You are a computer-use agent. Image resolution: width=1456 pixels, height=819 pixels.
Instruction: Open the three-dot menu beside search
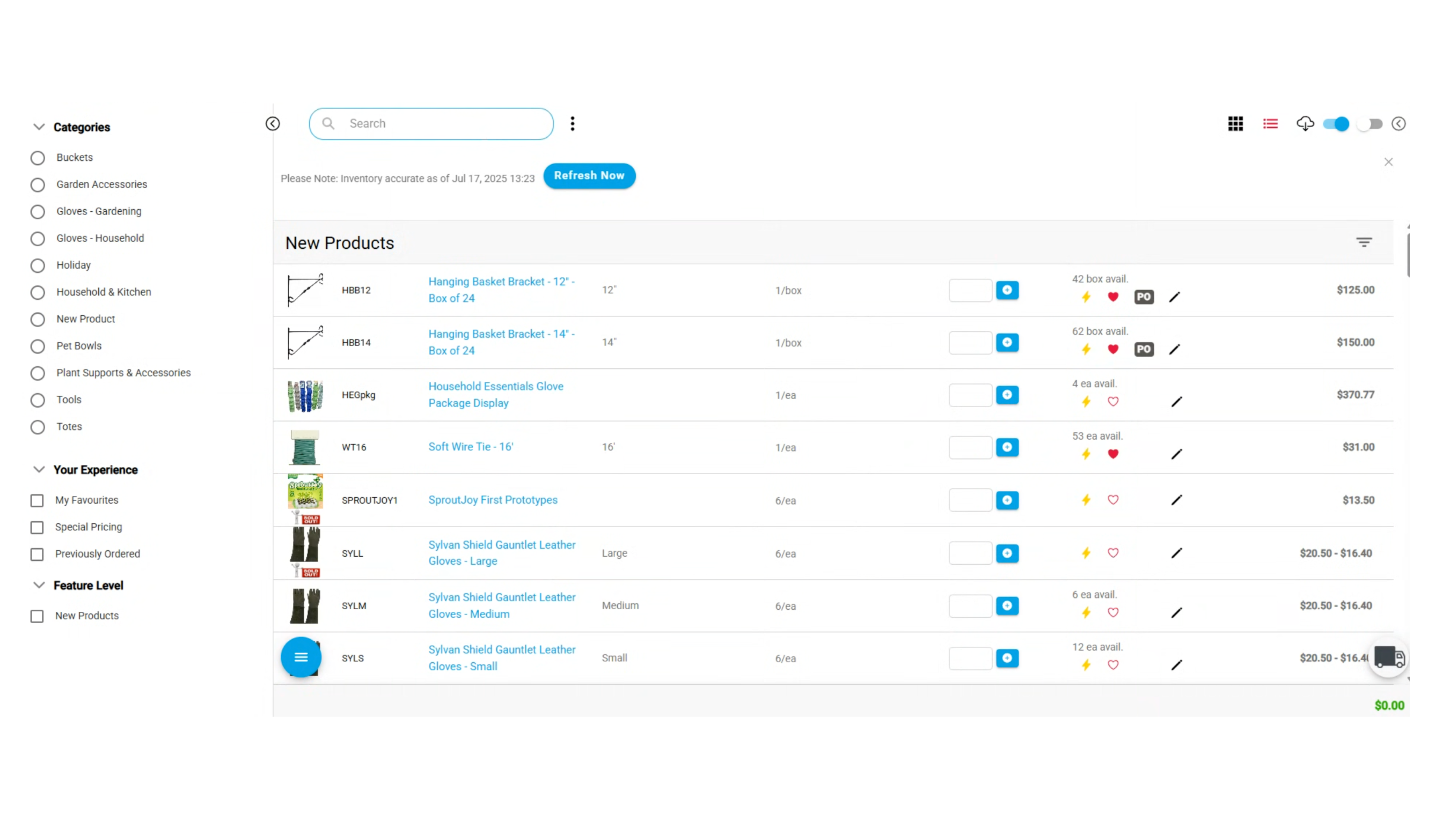point(572,124)
